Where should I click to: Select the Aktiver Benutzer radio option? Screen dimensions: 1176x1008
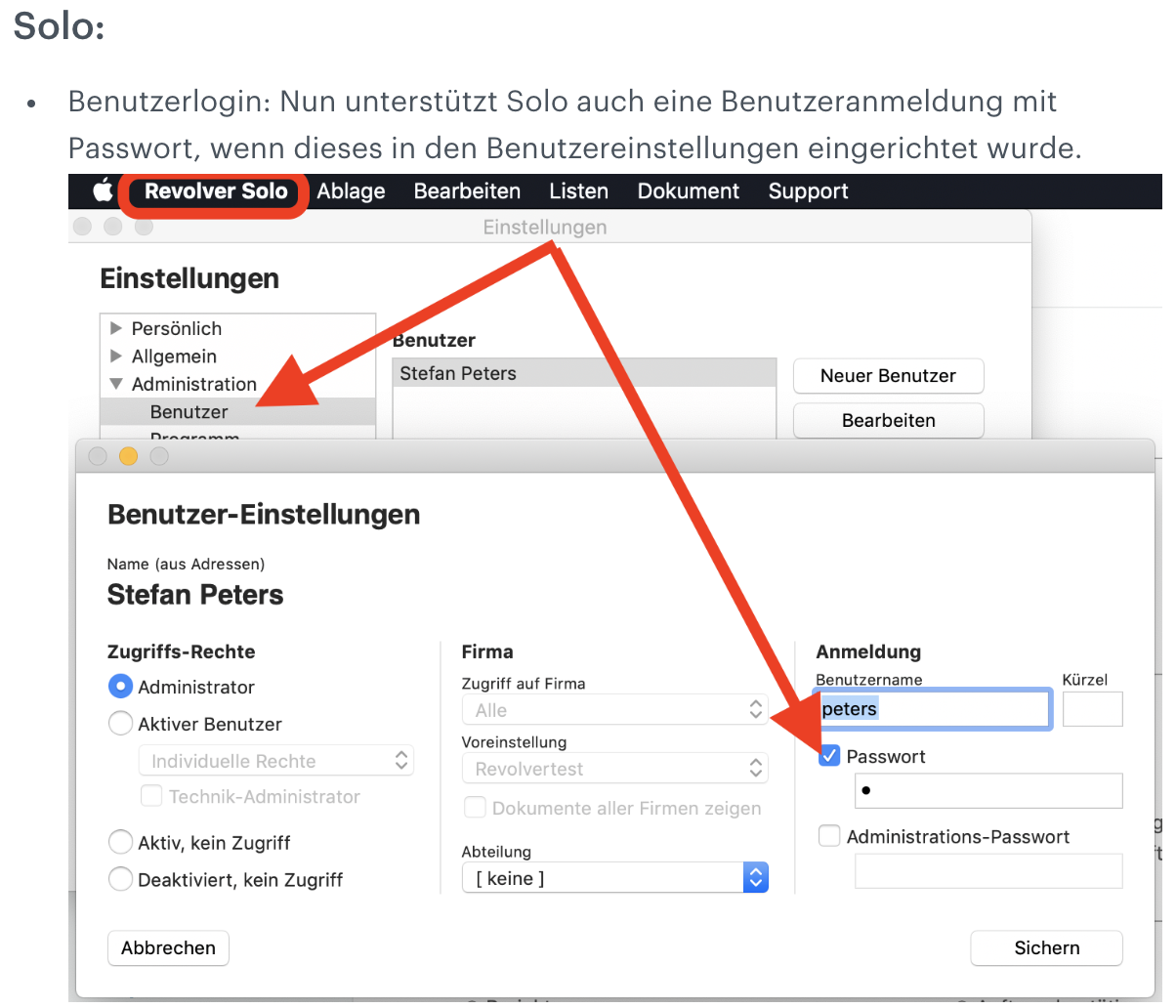tap(120, 724)
